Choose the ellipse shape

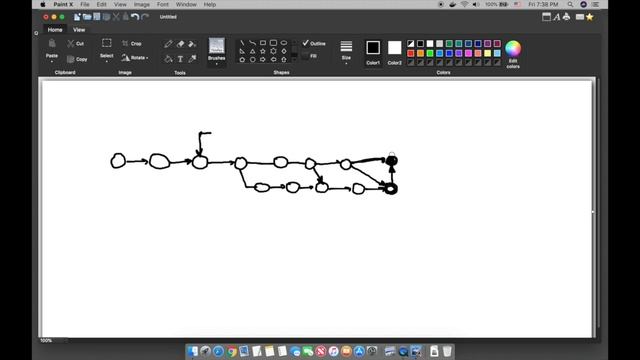tap(284, 43)
